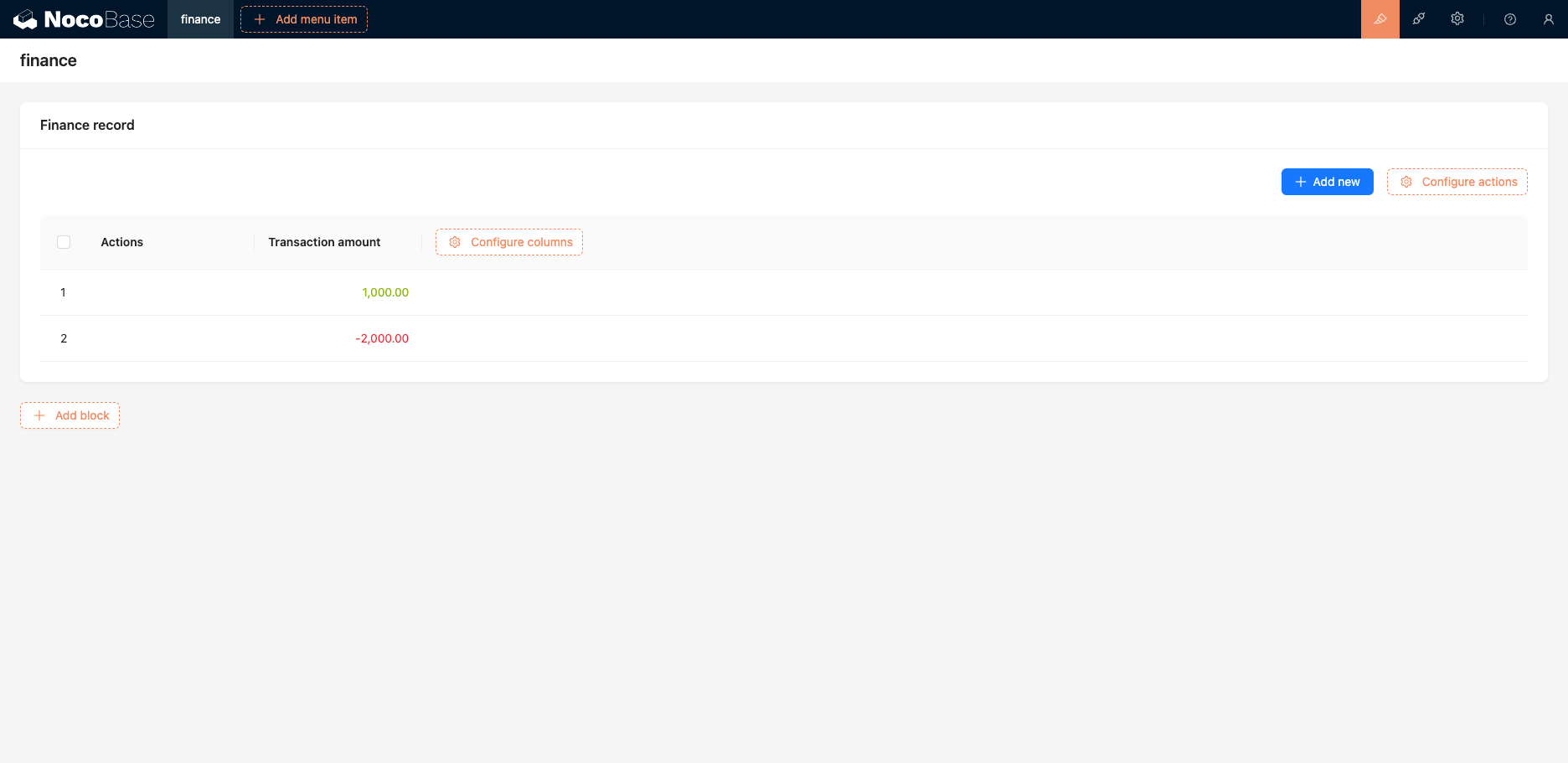This screenshot has width=1568, height=763.
Task: Open the Add menu item dropdown
Action: 303,18
